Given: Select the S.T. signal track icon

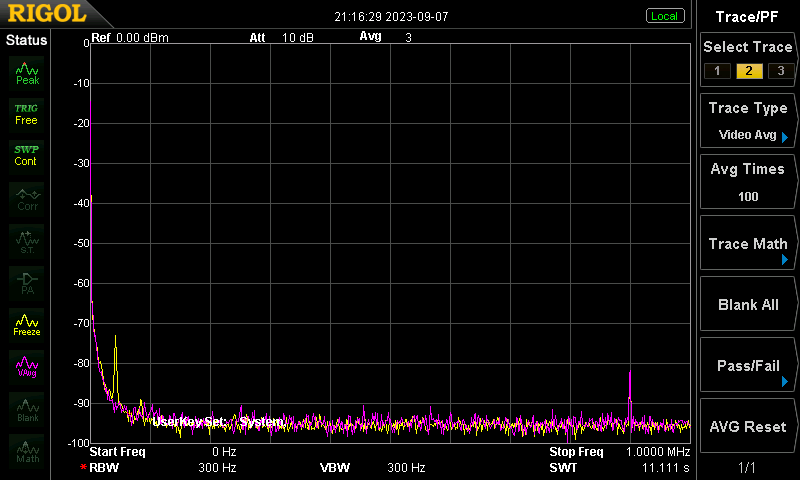Looking at the screenshot, I should pos(27,241).
